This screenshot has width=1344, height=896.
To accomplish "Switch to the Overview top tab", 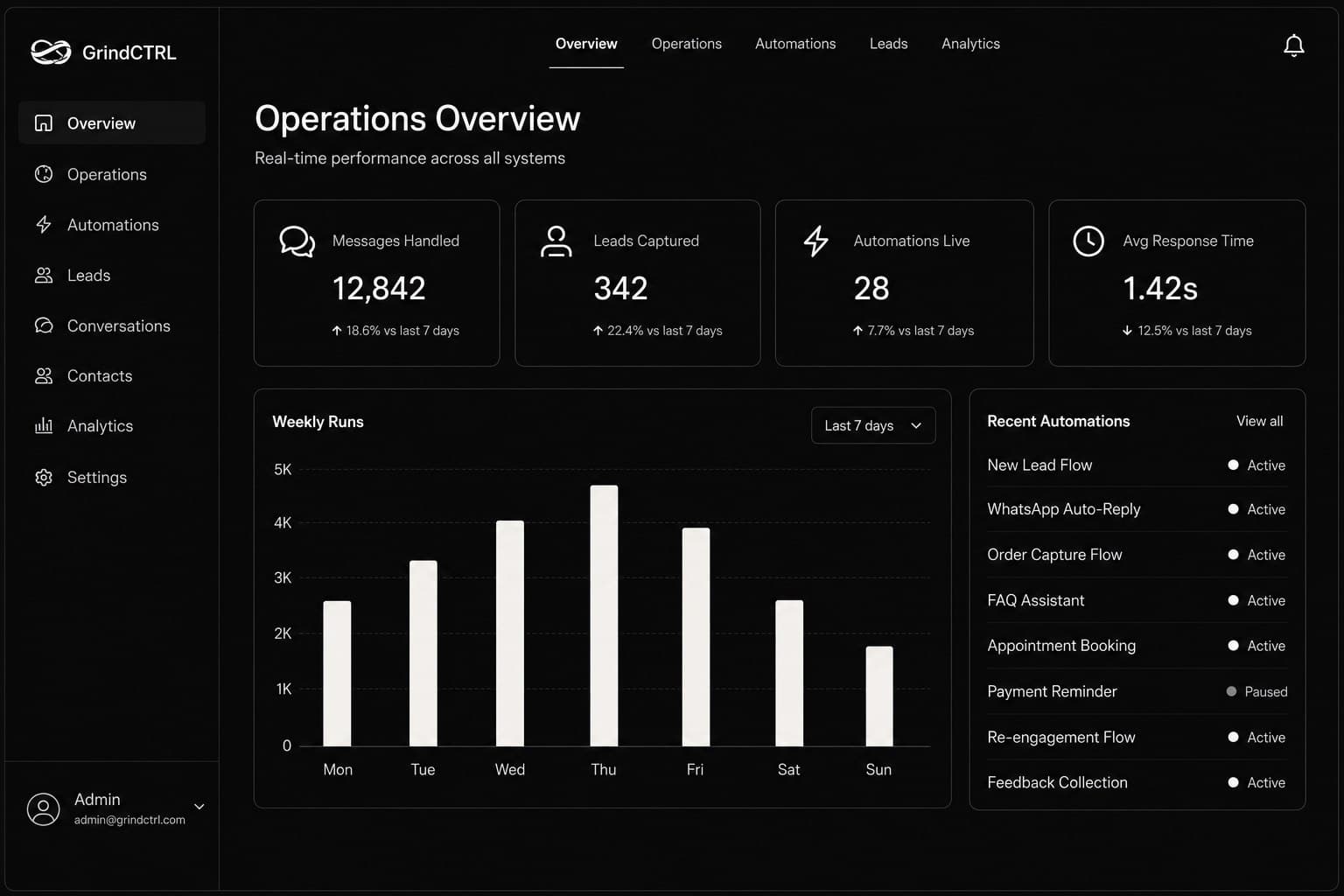I will coord(586,44).
